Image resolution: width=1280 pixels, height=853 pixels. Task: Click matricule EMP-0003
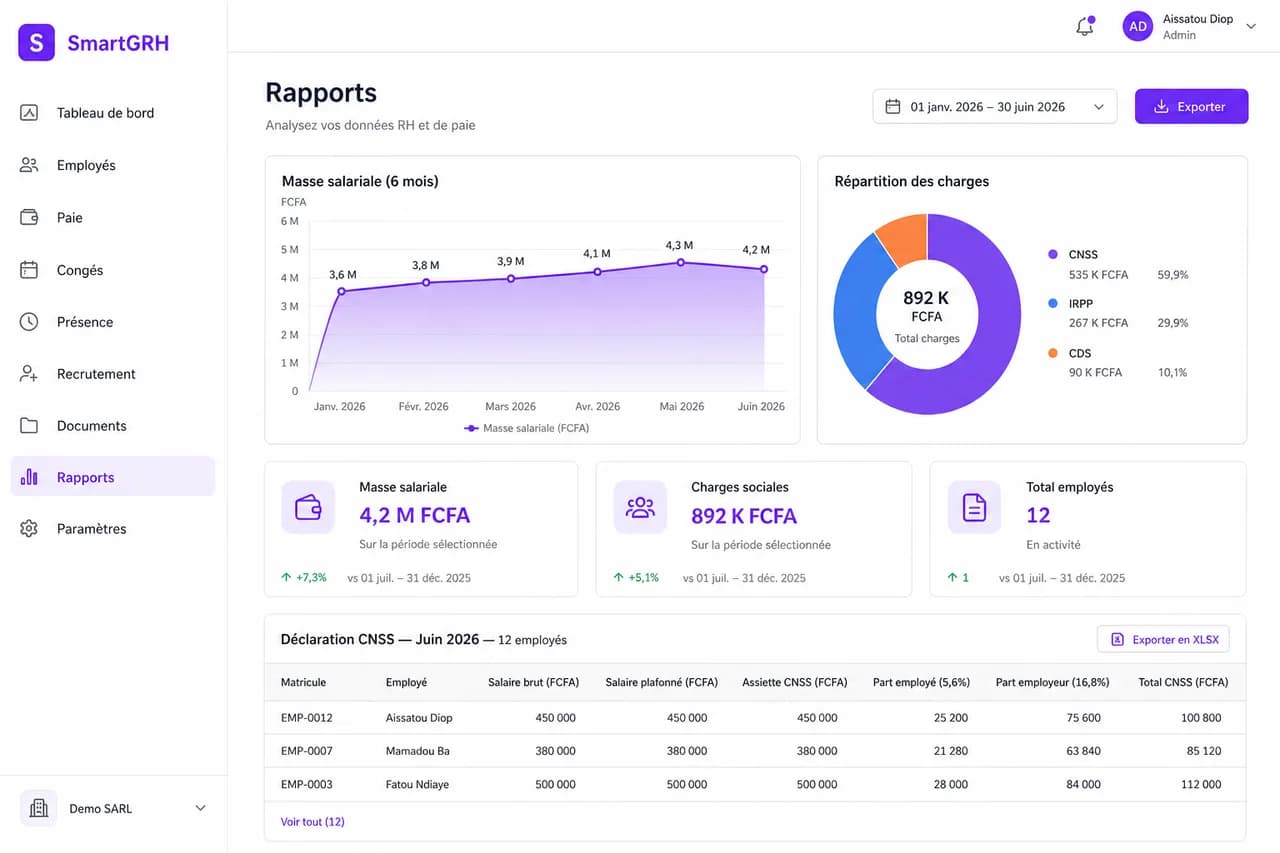tap(306, 784)
